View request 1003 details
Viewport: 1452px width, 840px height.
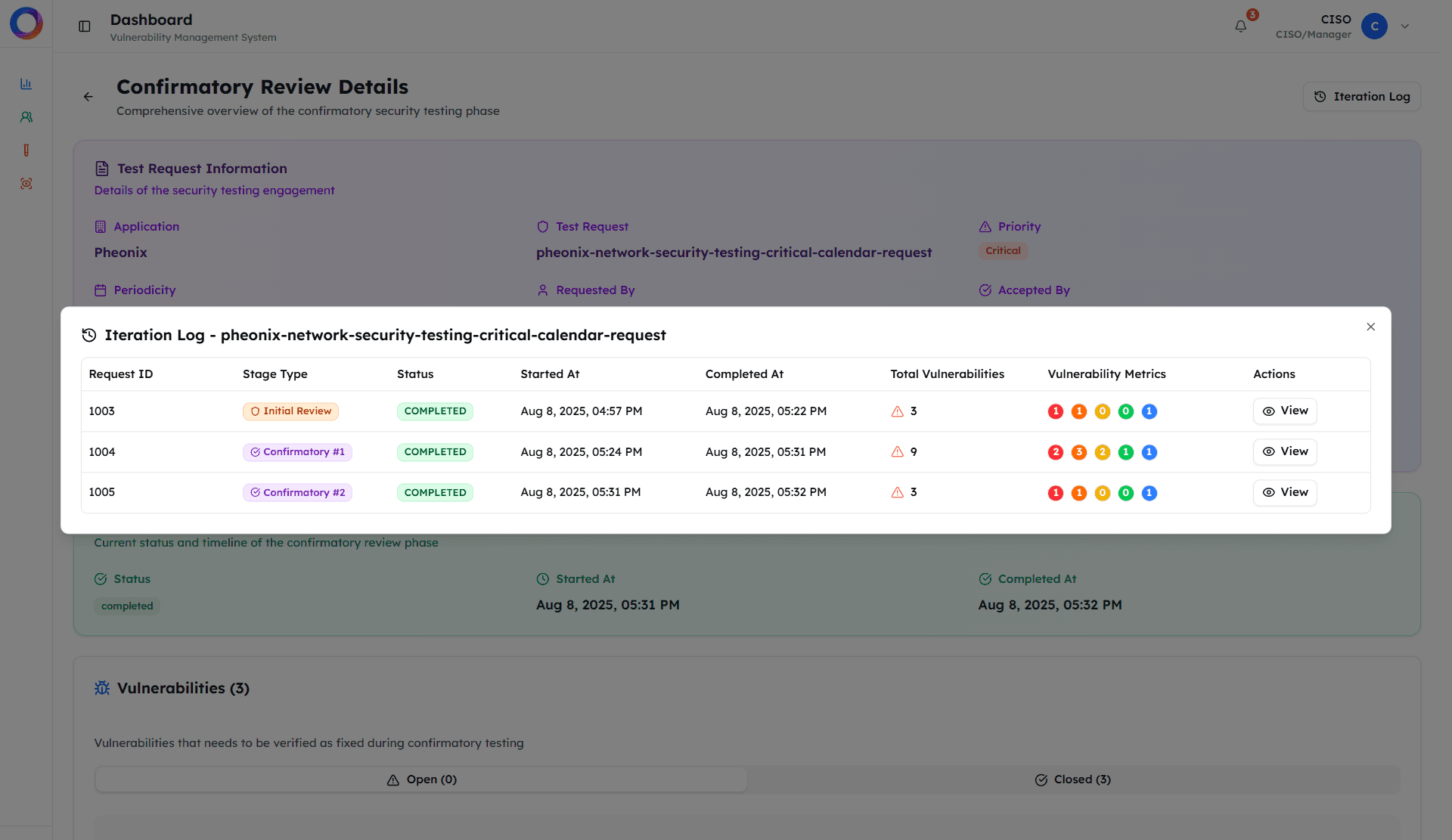[1285, 411]
